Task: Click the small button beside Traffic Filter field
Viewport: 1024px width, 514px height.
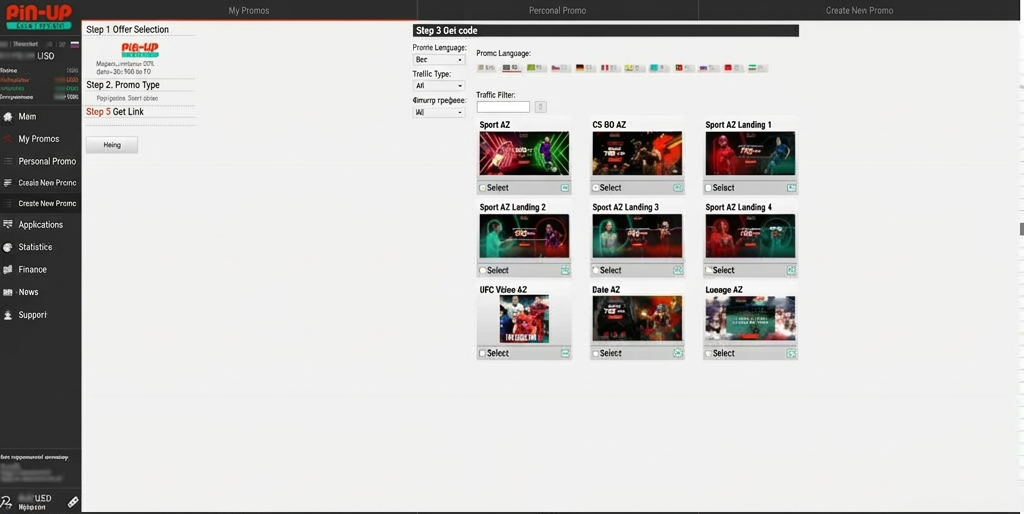Action: [x=541, y=107]
